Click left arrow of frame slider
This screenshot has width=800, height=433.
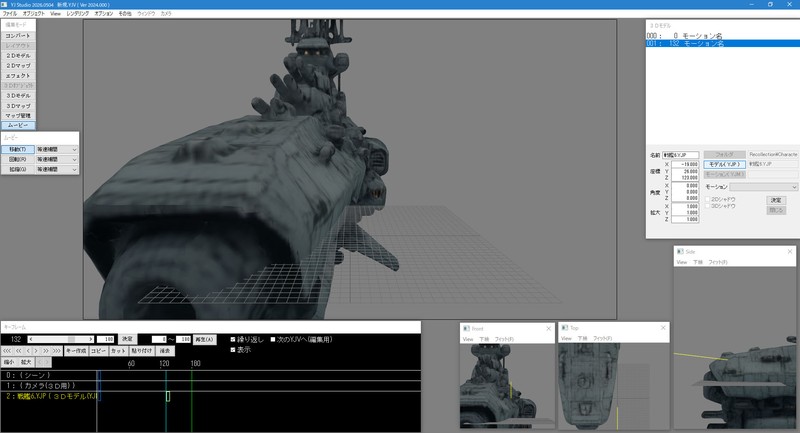point(31,339)
